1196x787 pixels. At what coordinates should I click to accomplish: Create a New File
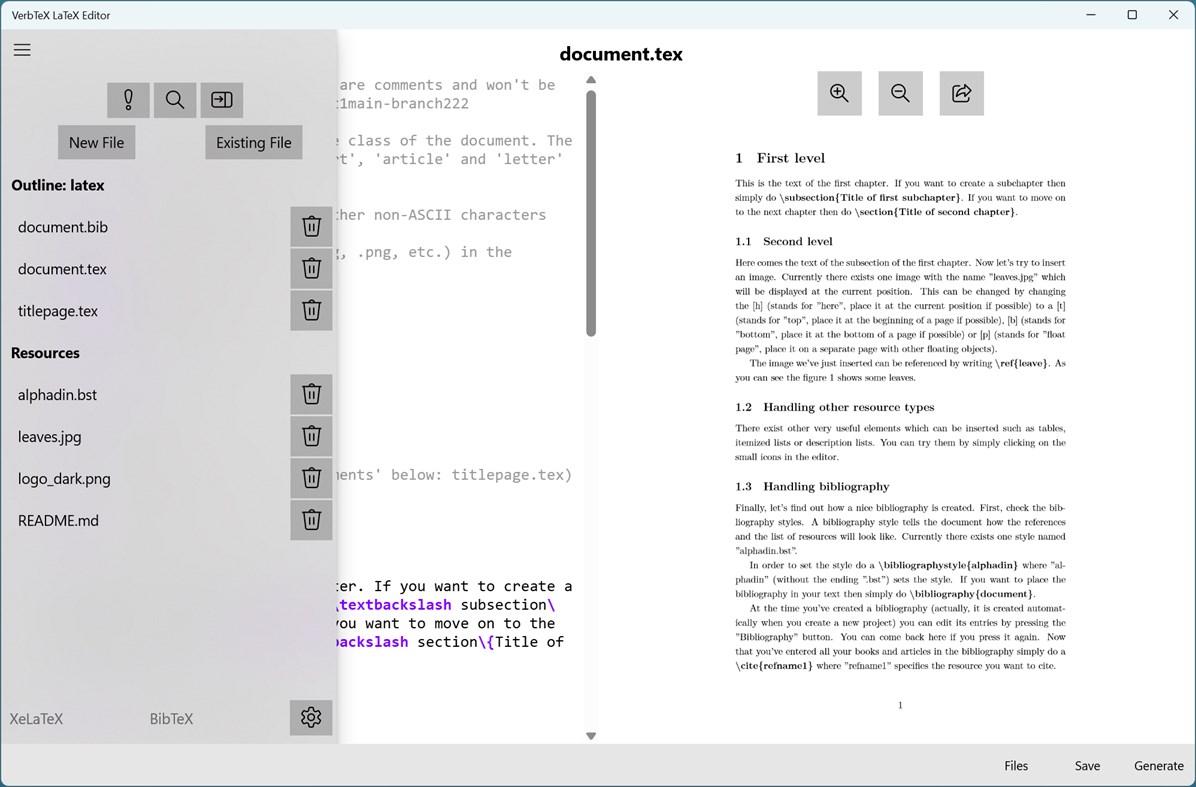click(96, 142)
